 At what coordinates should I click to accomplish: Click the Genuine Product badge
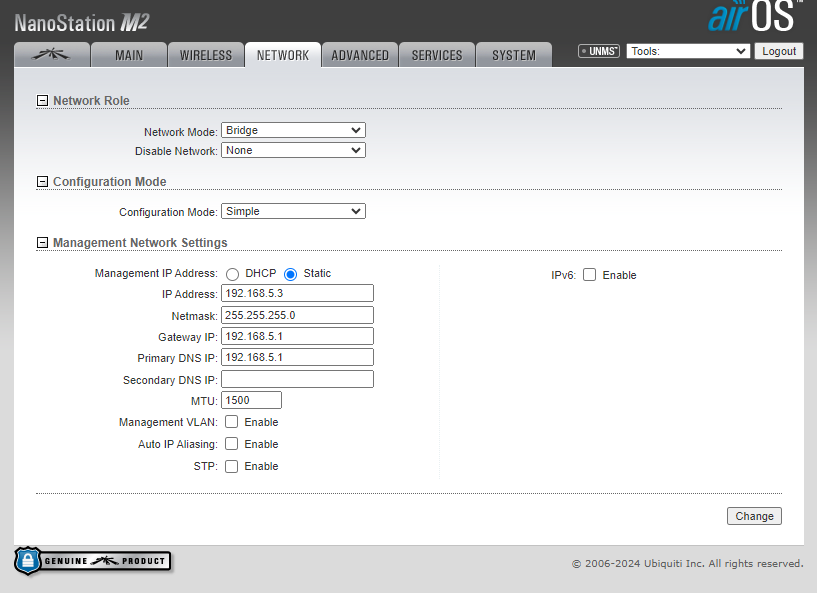92,561
